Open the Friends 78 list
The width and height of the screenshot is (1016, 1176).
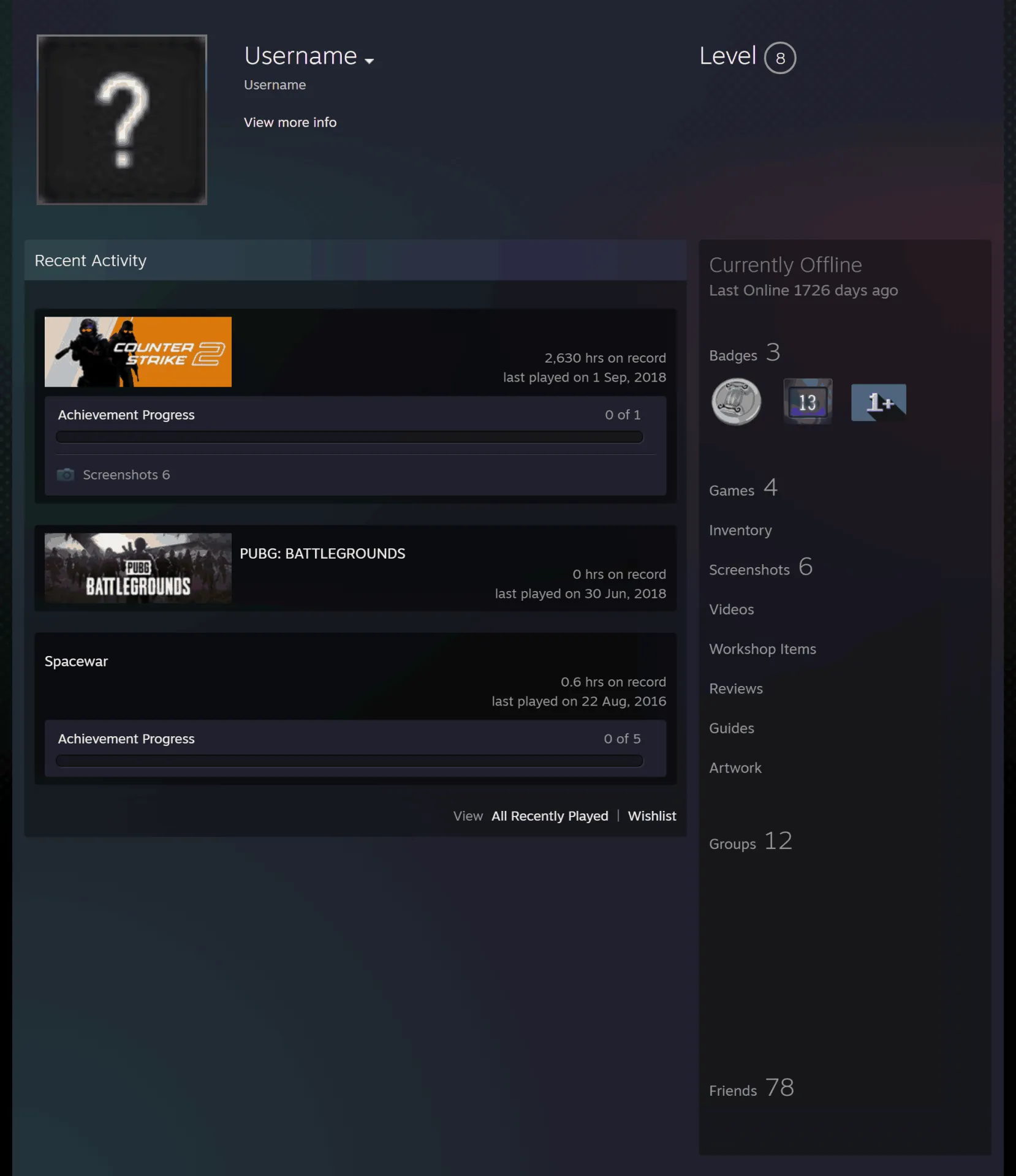751,1088
